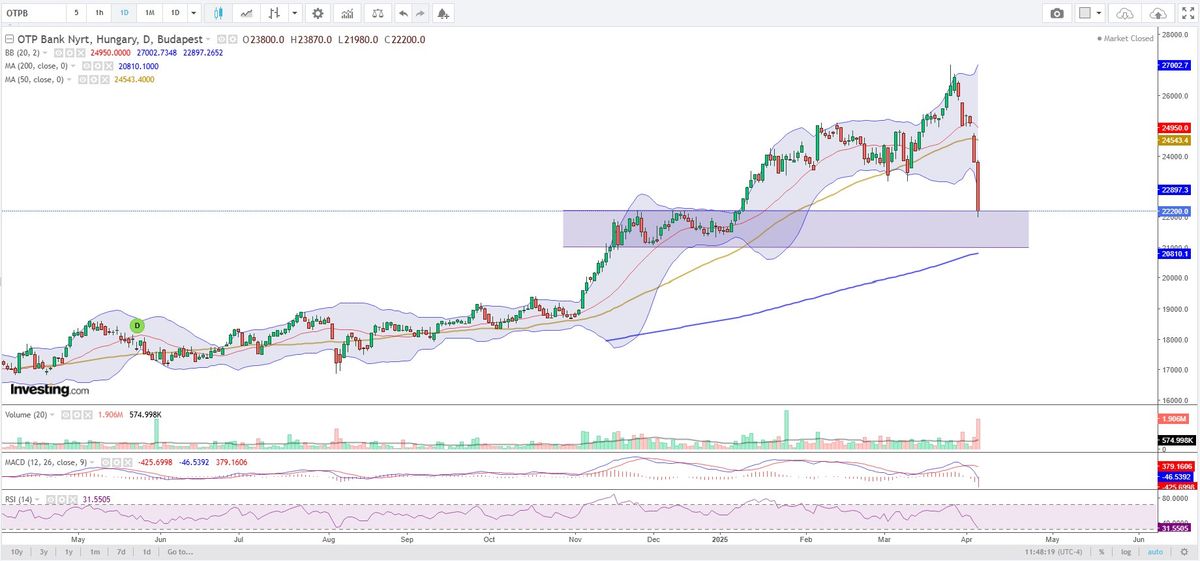1200x561 pixels.
Task: Open the compare symbols scale icon
Action: click(x=377, y=13)
